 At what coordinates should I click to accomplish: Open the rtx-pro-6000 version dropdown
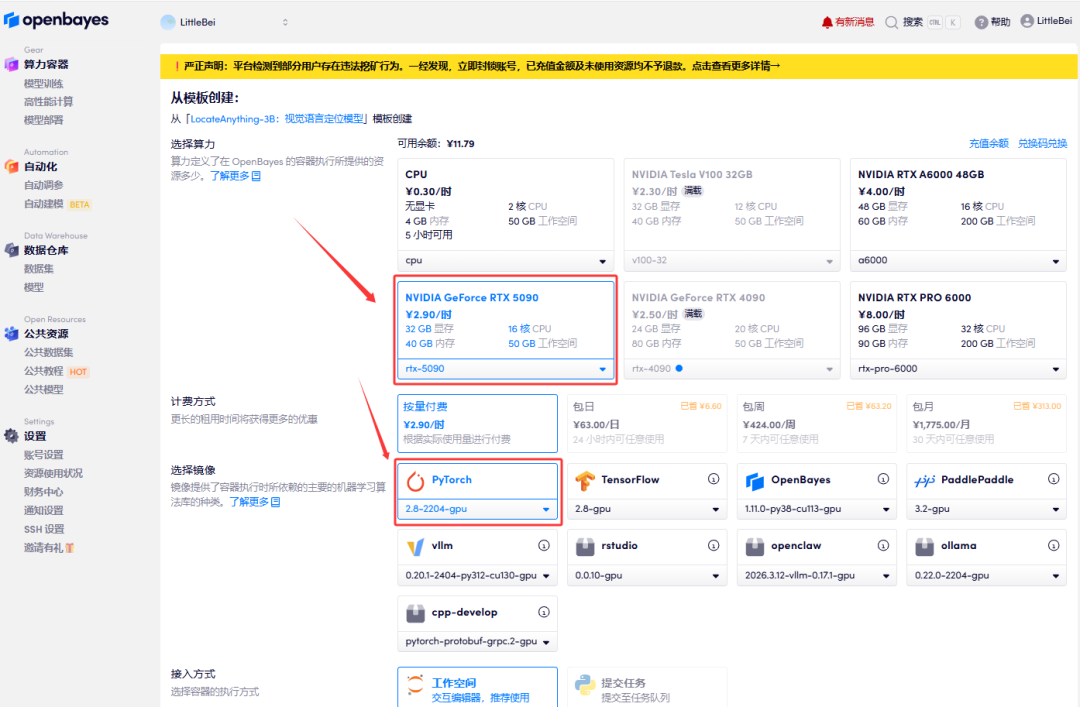(x=958, y=369)
